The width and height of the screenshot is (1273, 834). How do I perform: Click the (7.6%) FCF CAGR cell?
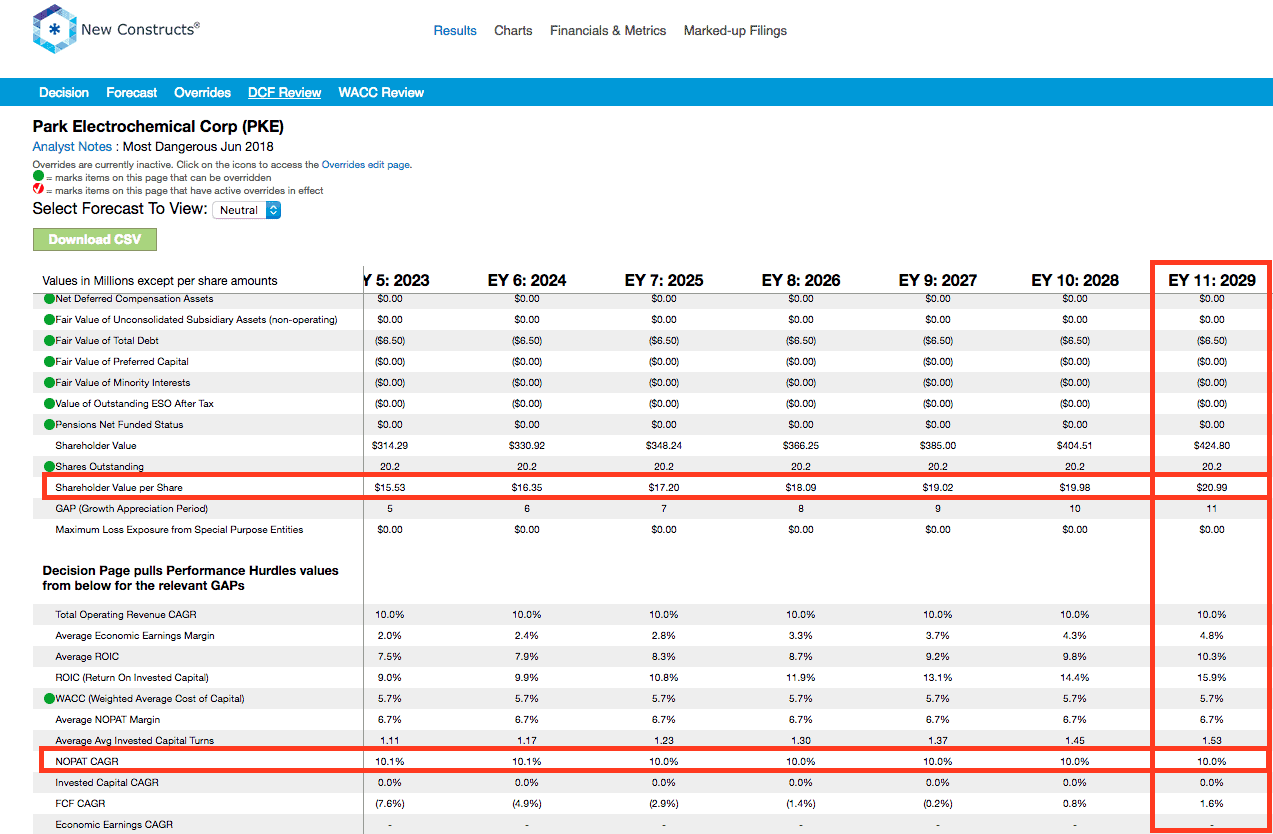(390, 803)
